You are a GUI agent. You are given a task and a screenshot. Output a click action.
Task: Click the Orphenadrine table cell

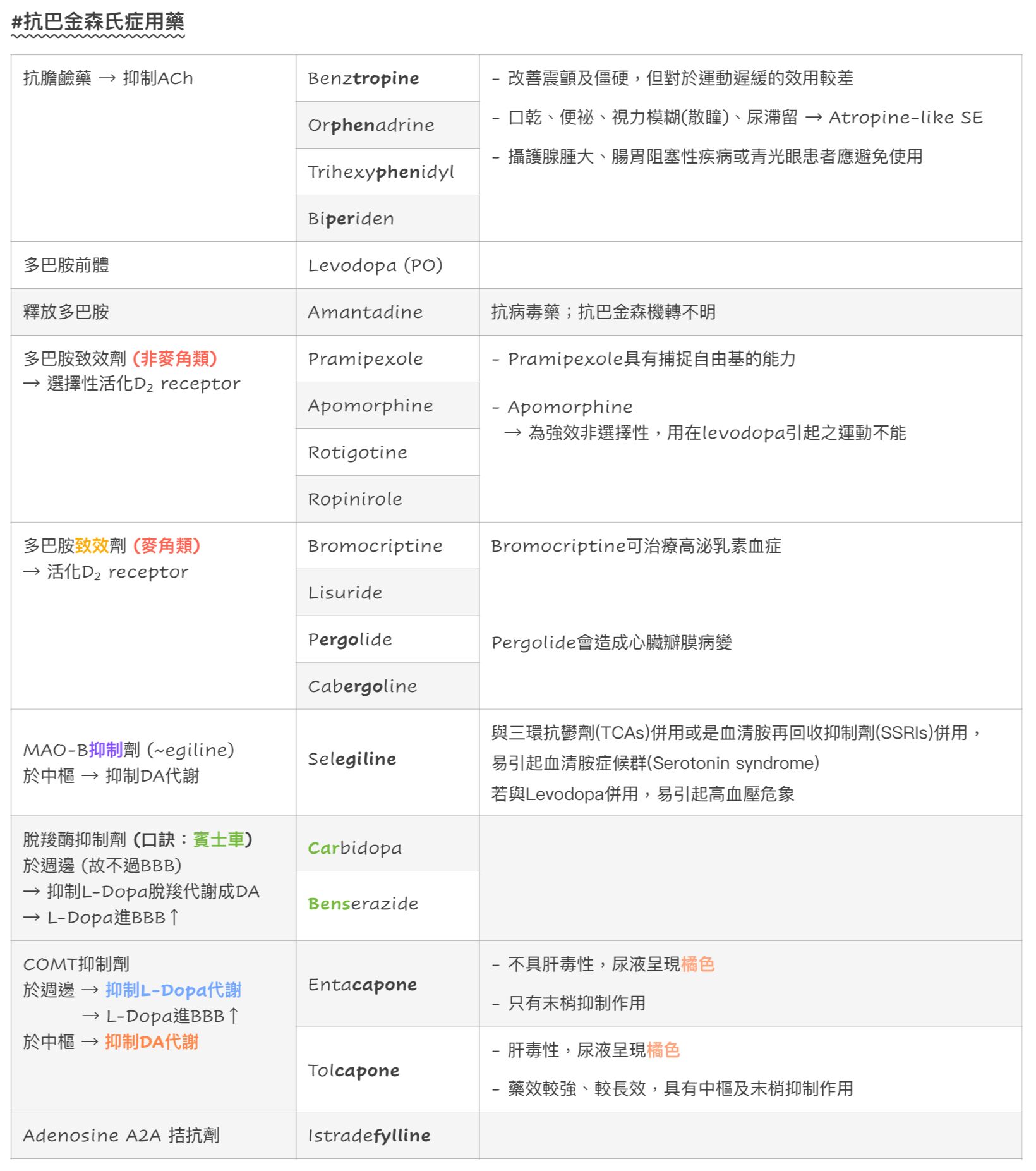click(371, 125)
